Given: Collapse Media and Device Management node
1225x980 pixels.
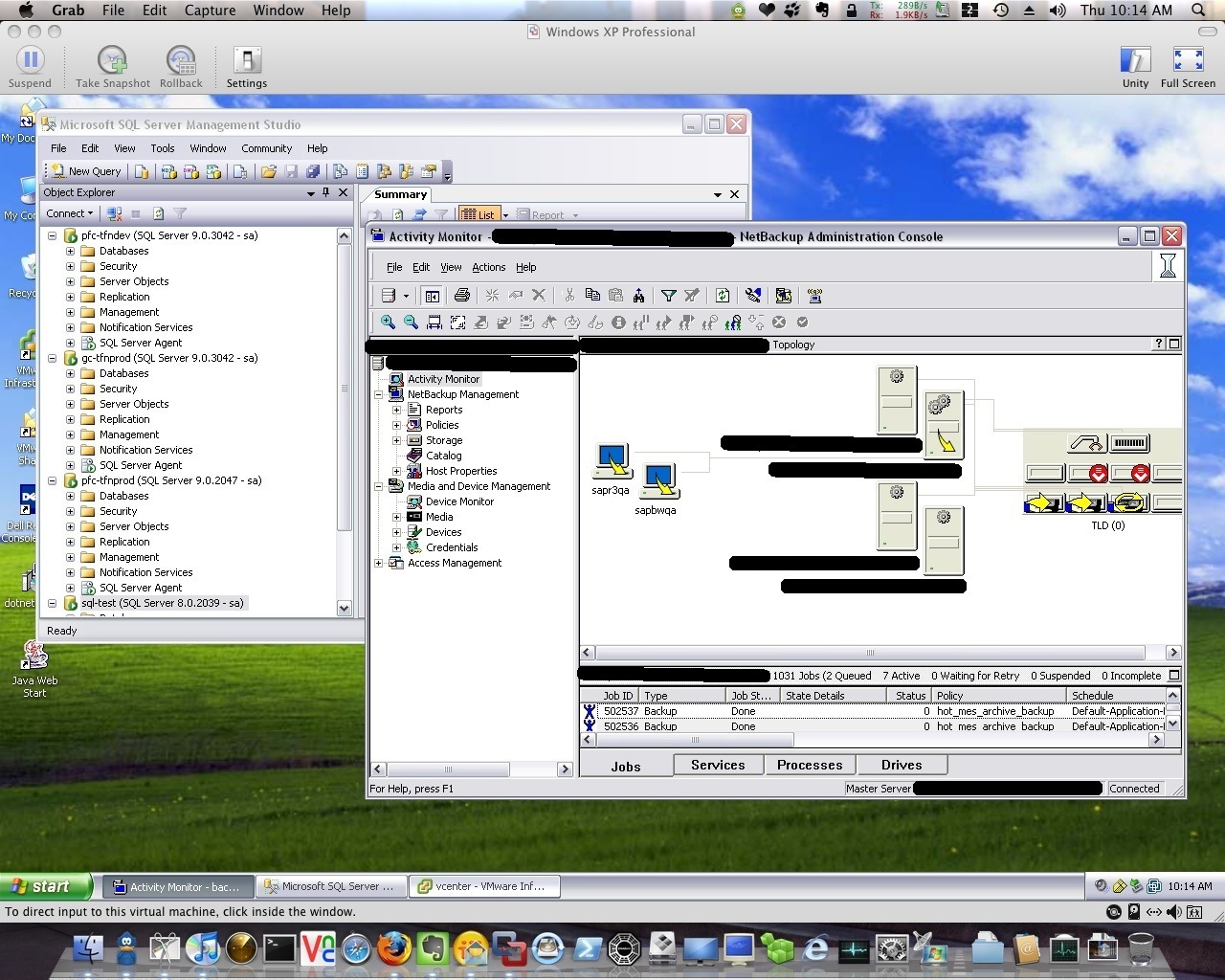Looking at the screenshot, I should [x=378, y=486].
